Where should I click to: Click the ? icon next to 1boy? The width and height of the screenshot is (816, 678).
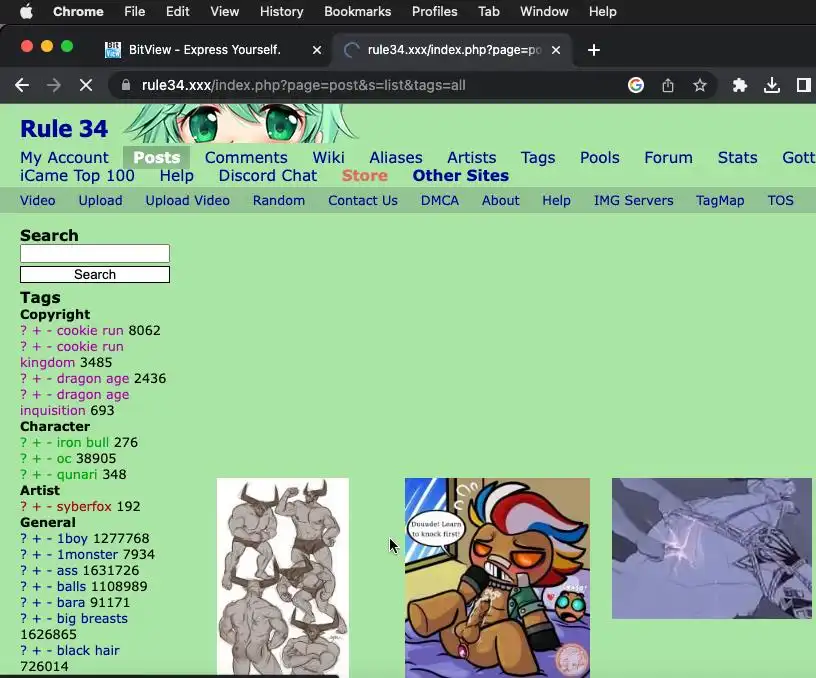pos(23,538)
